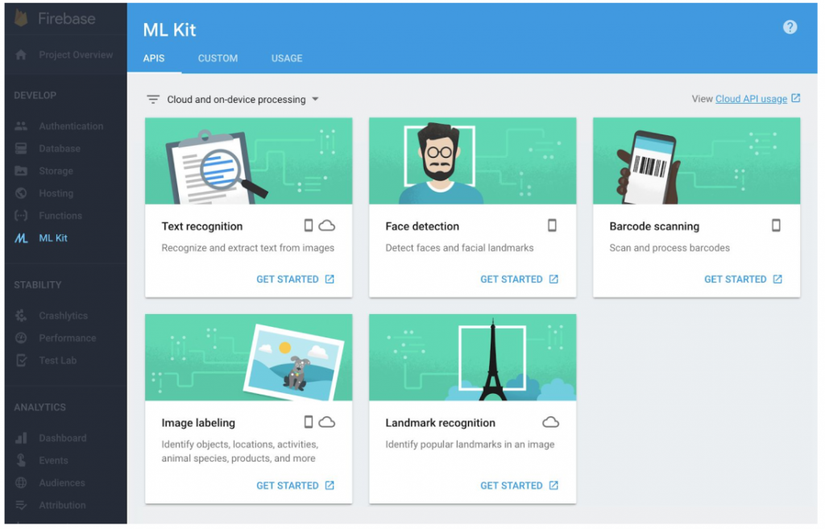Click the filter list icon
The height and width of the screenshot is (529, 825).
153,99
